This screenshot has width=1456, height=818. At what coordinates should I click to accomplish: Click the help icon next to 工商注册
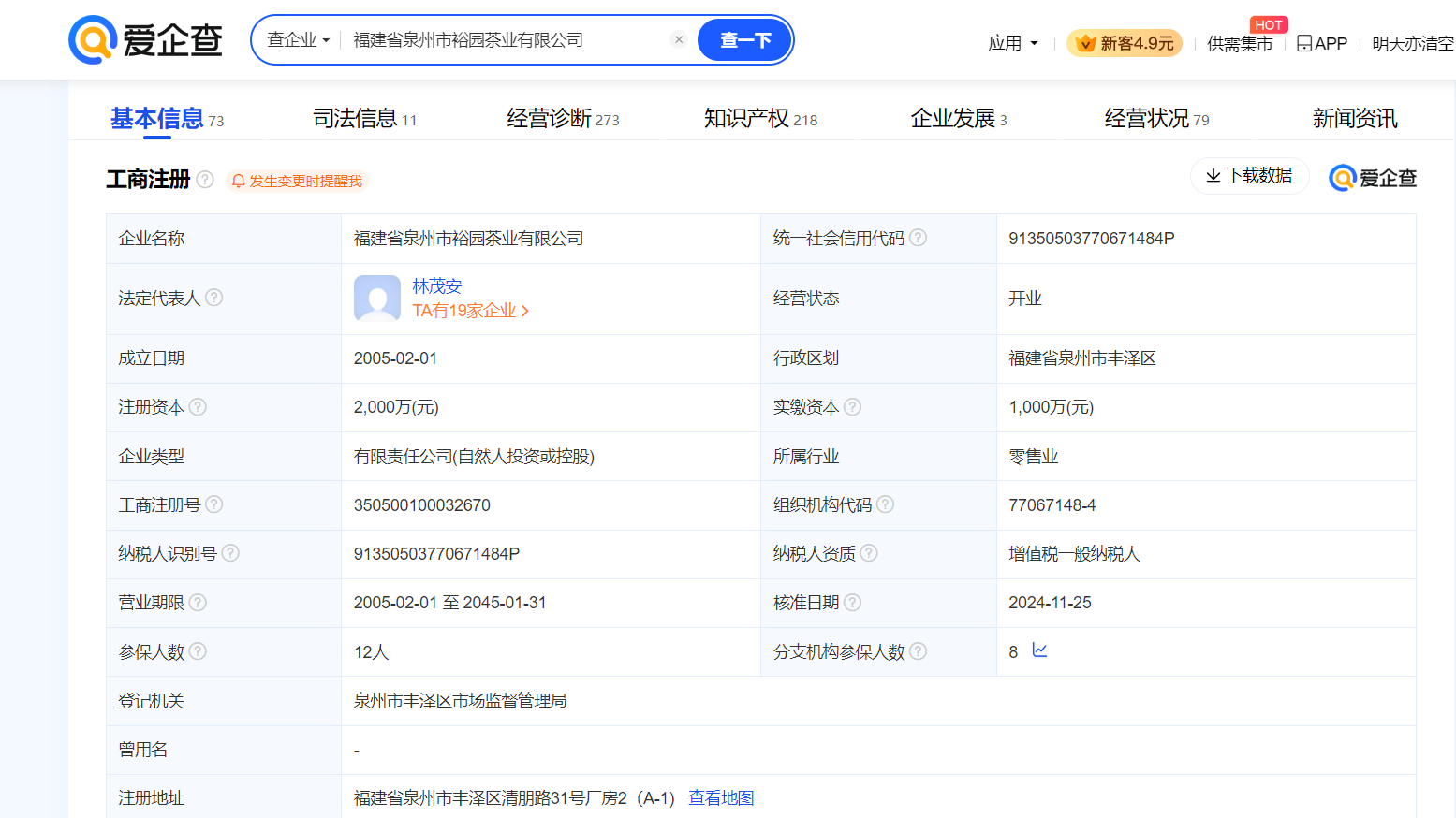[205, 180]
